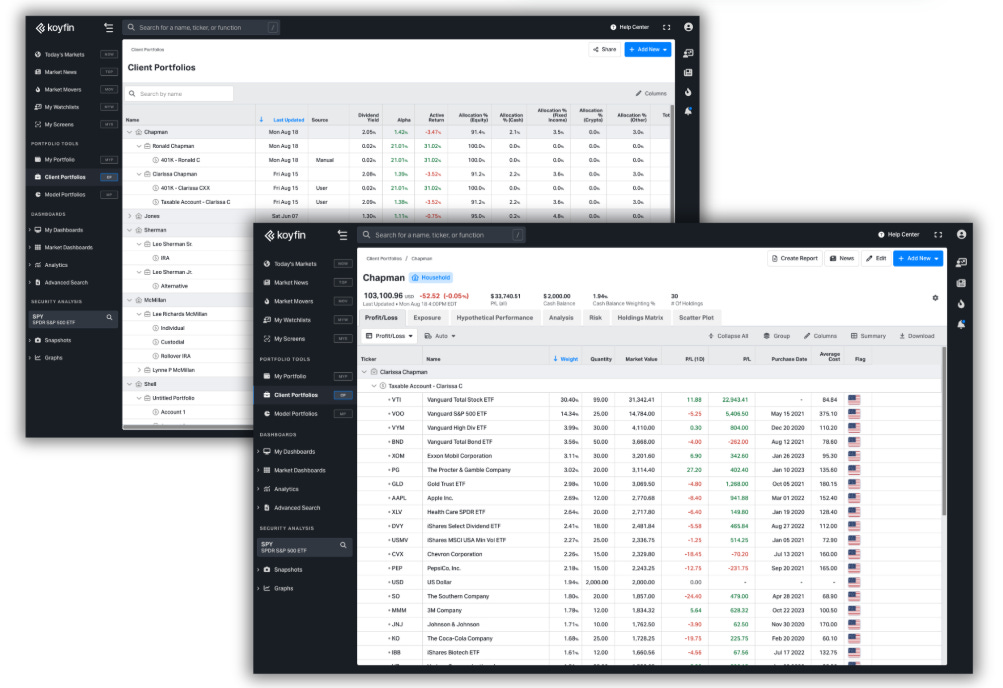Click the Share button in the back window

(604, 49)
